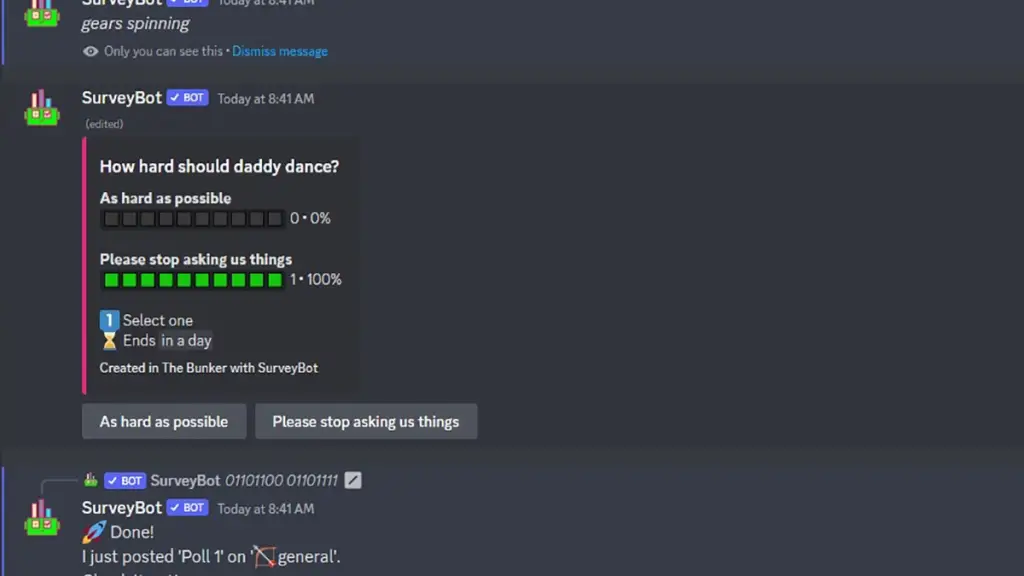1024x576 pixels.
Task: Click the hourglass emoji next to Ends in a day
Action: coord(109,341)
